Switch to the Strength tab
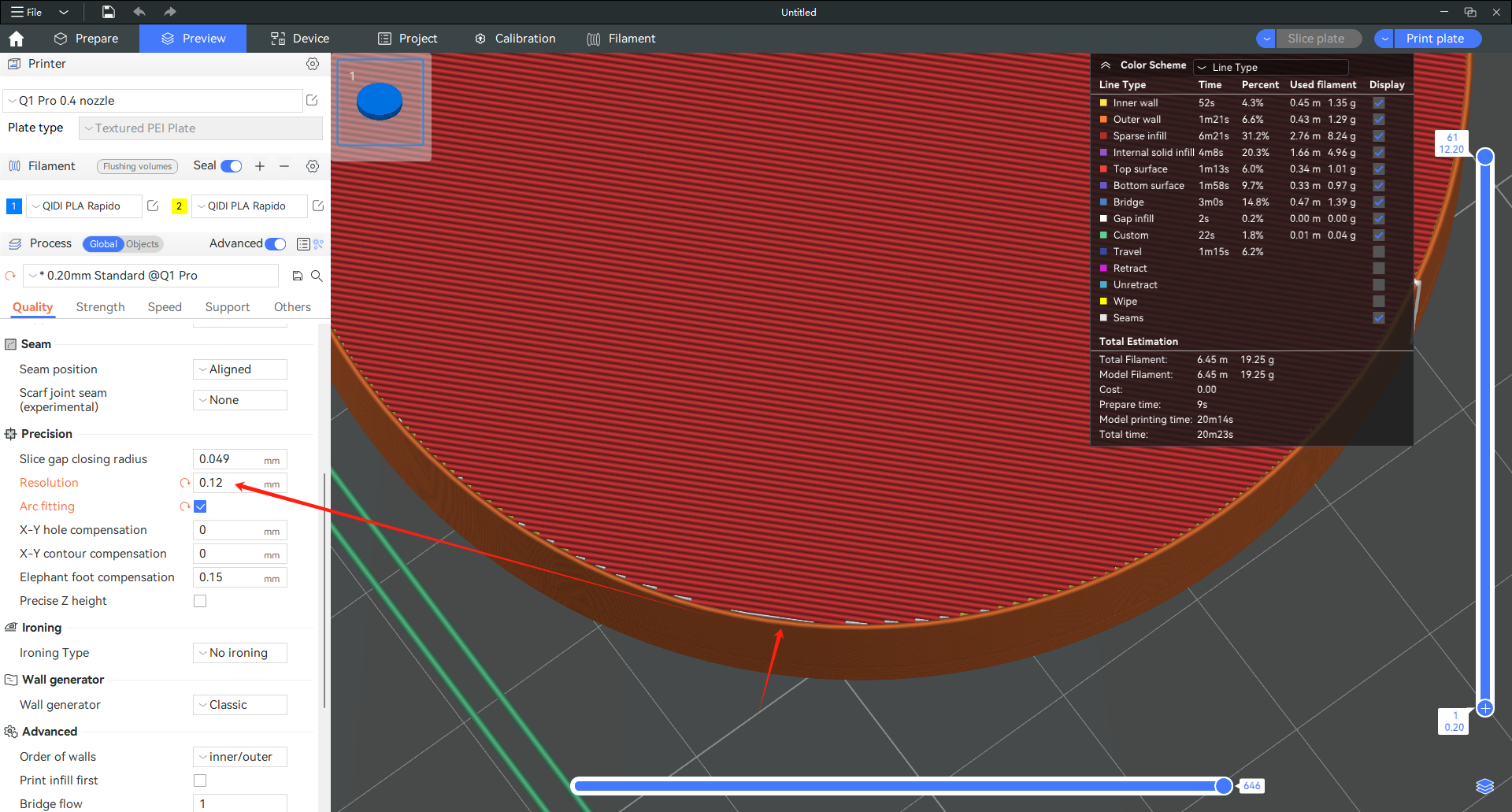Image resolution: width=1512 pixels, height=812 pixels. [100, 307]
